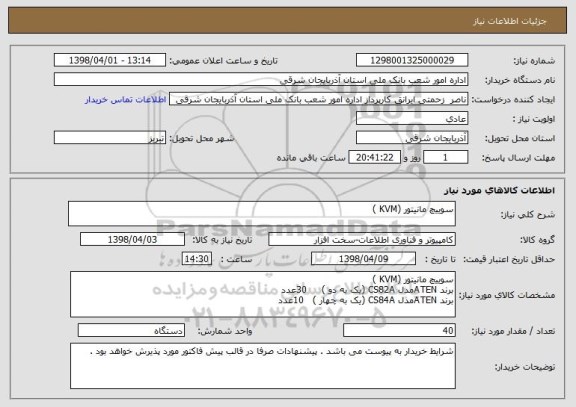
Task: Select the need priority field عادی
Action: tap(412, 119)
